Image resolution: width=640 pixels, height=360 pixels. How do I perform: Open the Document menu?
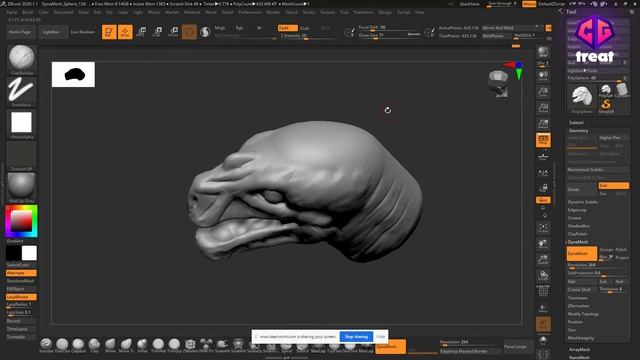tap(64, 12)
